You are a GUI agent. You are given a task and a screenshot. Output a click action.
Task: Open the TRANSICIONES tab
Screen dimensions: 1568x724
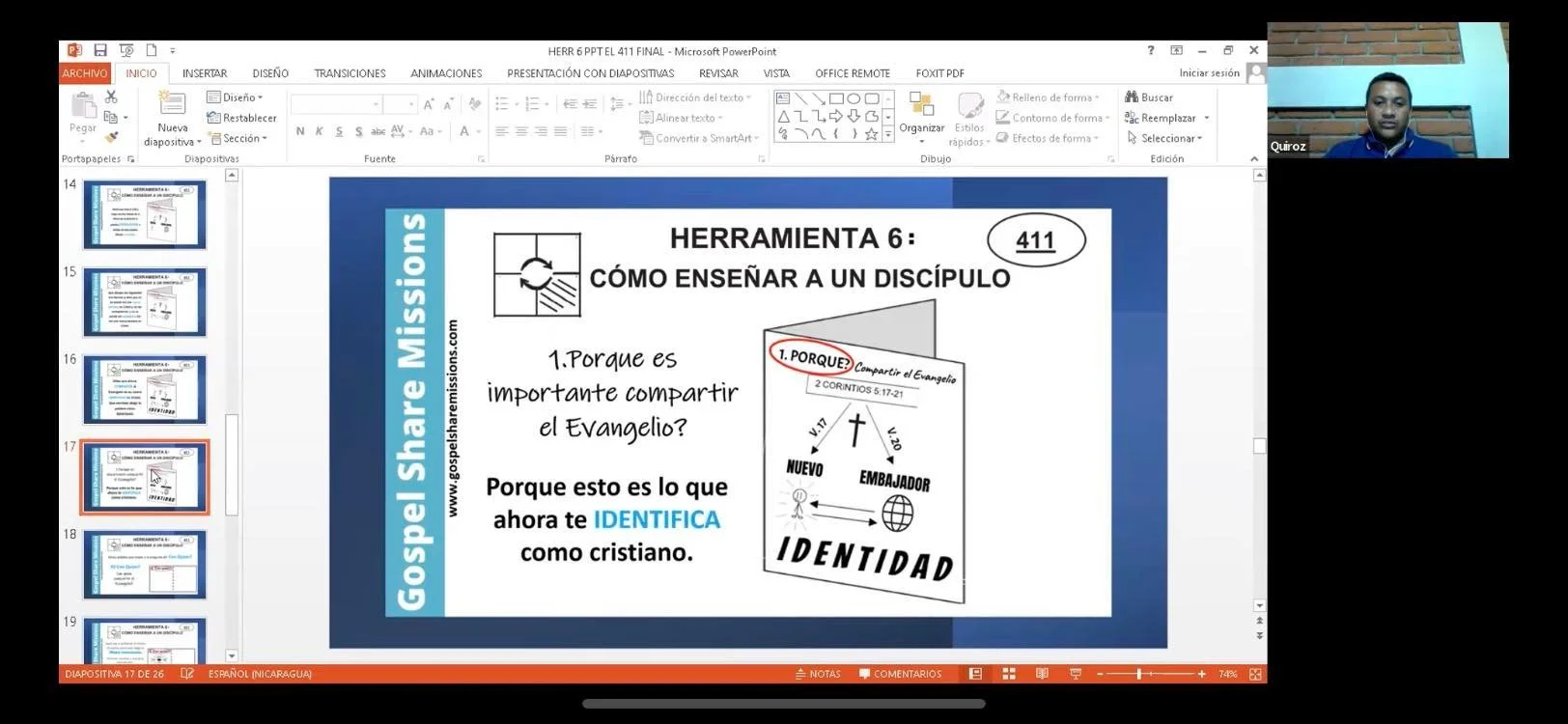[x=350, y=73]
